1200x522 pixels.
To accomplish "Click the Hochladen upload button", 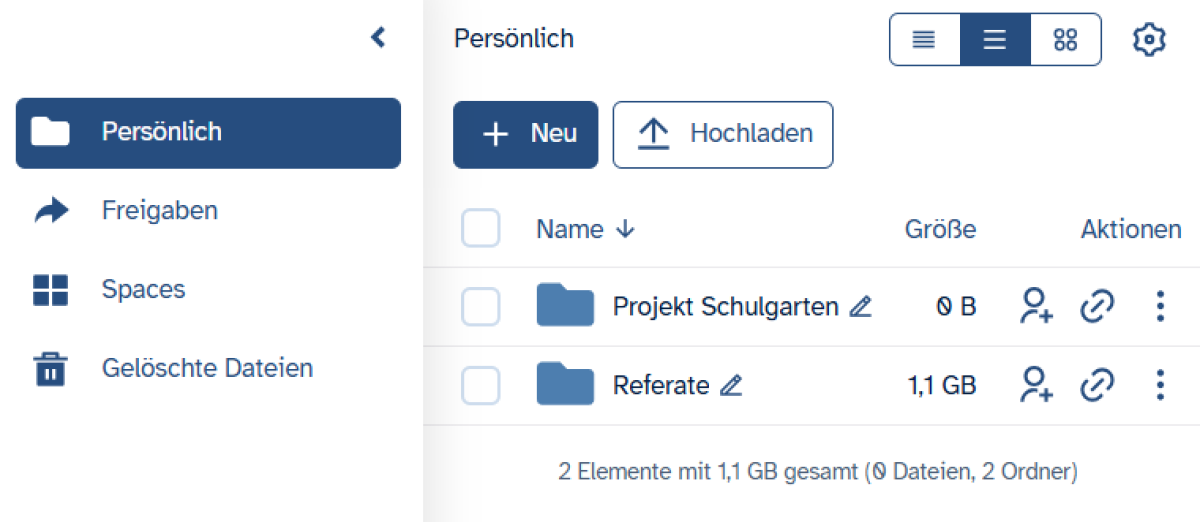I will tap(722, 134).
